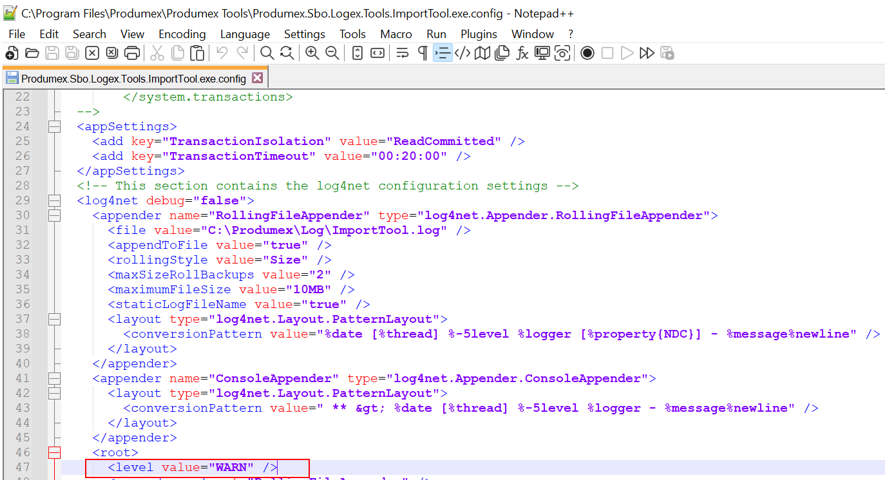Collapse the layout block at line 42

(55, 393)
